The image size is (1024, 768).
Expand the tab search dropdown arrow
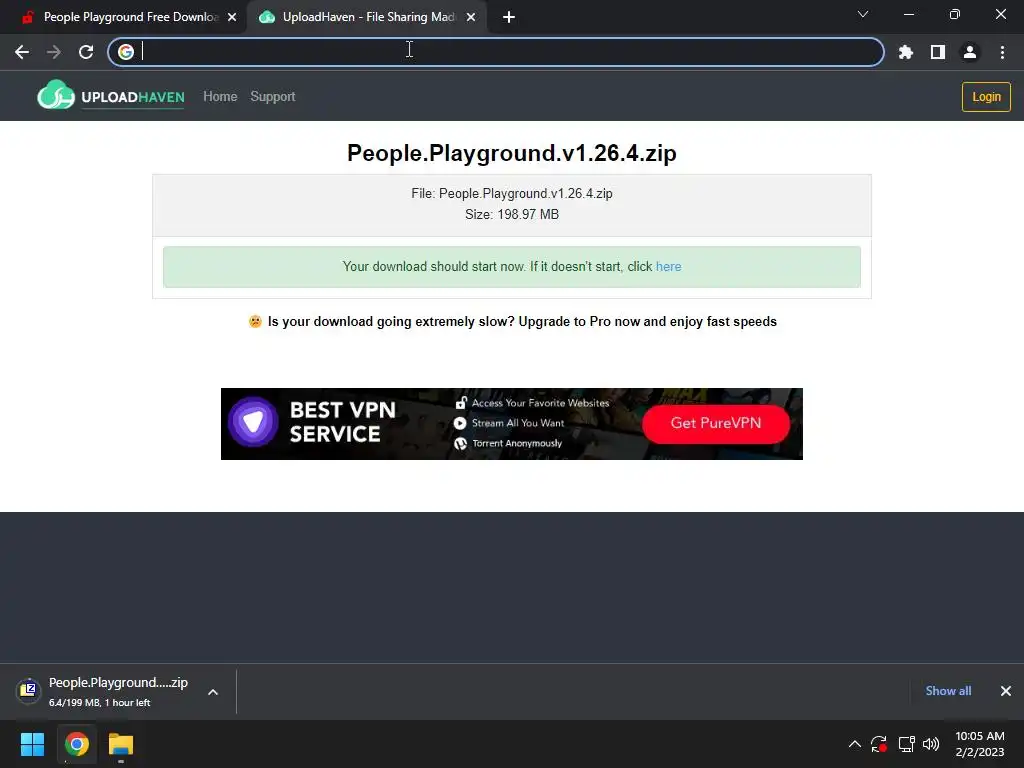[863, 14]
